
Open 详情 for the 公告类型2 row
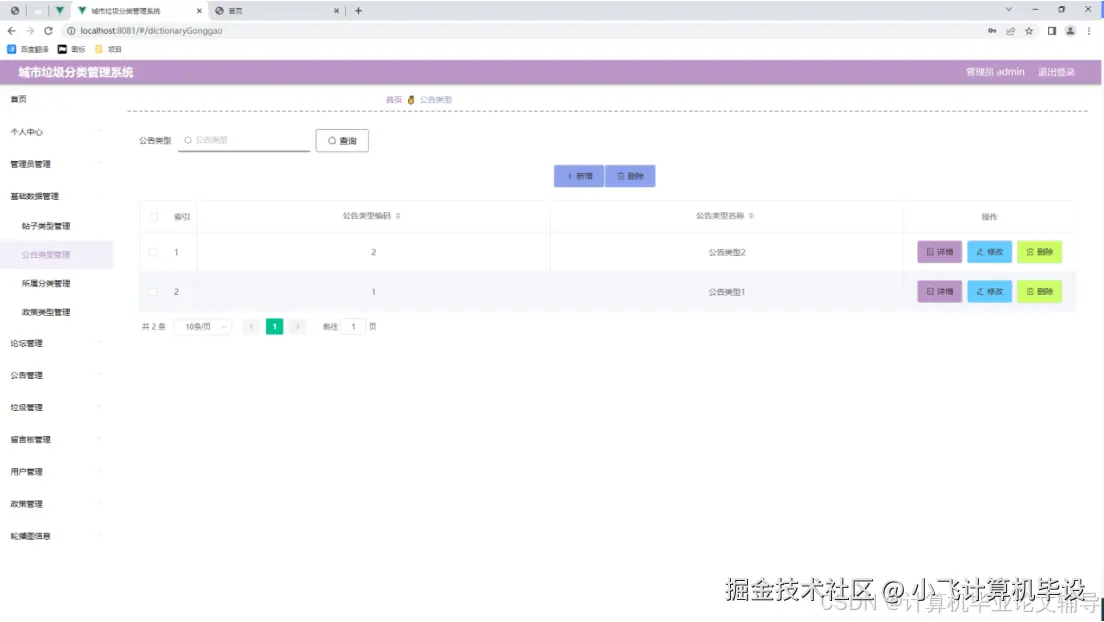(x=938, y=252)
